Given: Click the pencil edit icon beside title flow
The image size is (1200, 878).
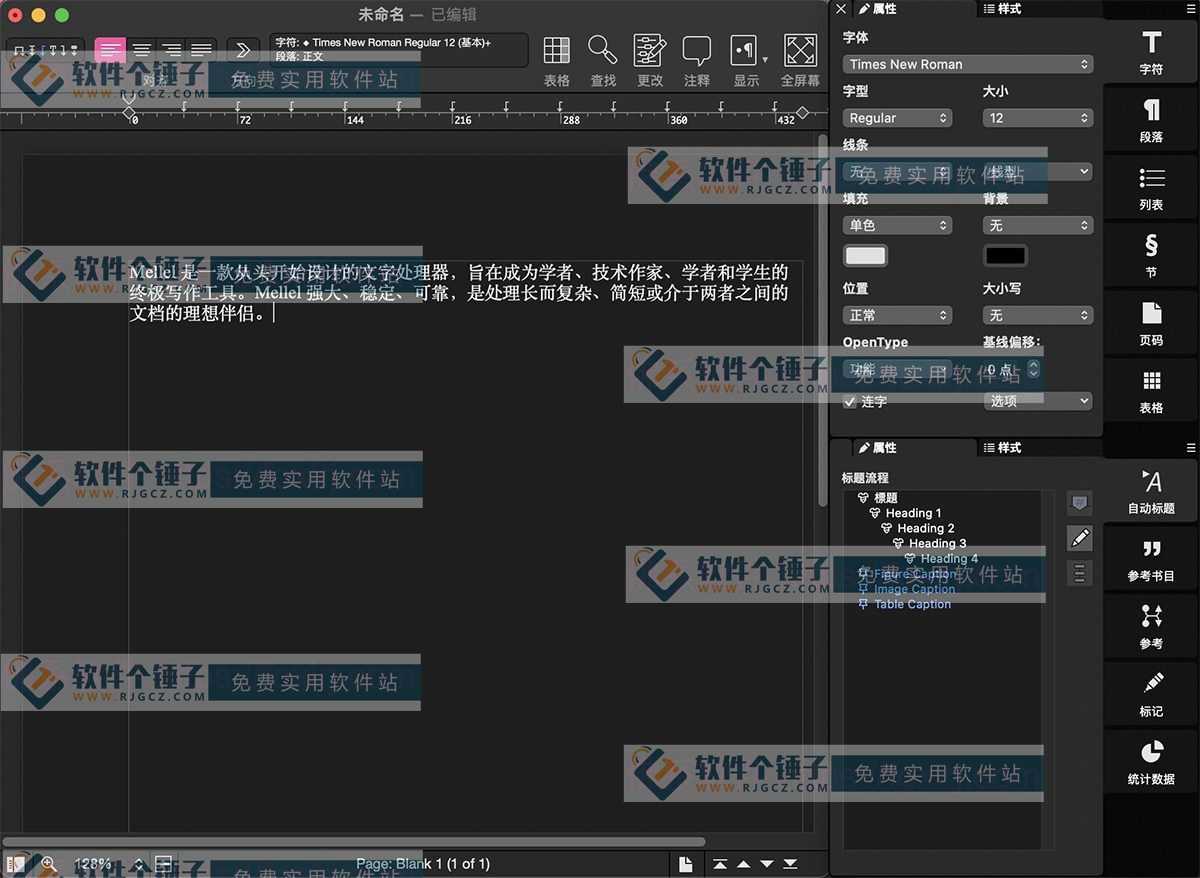Looking at the screenshot, I should [1080, 538].
